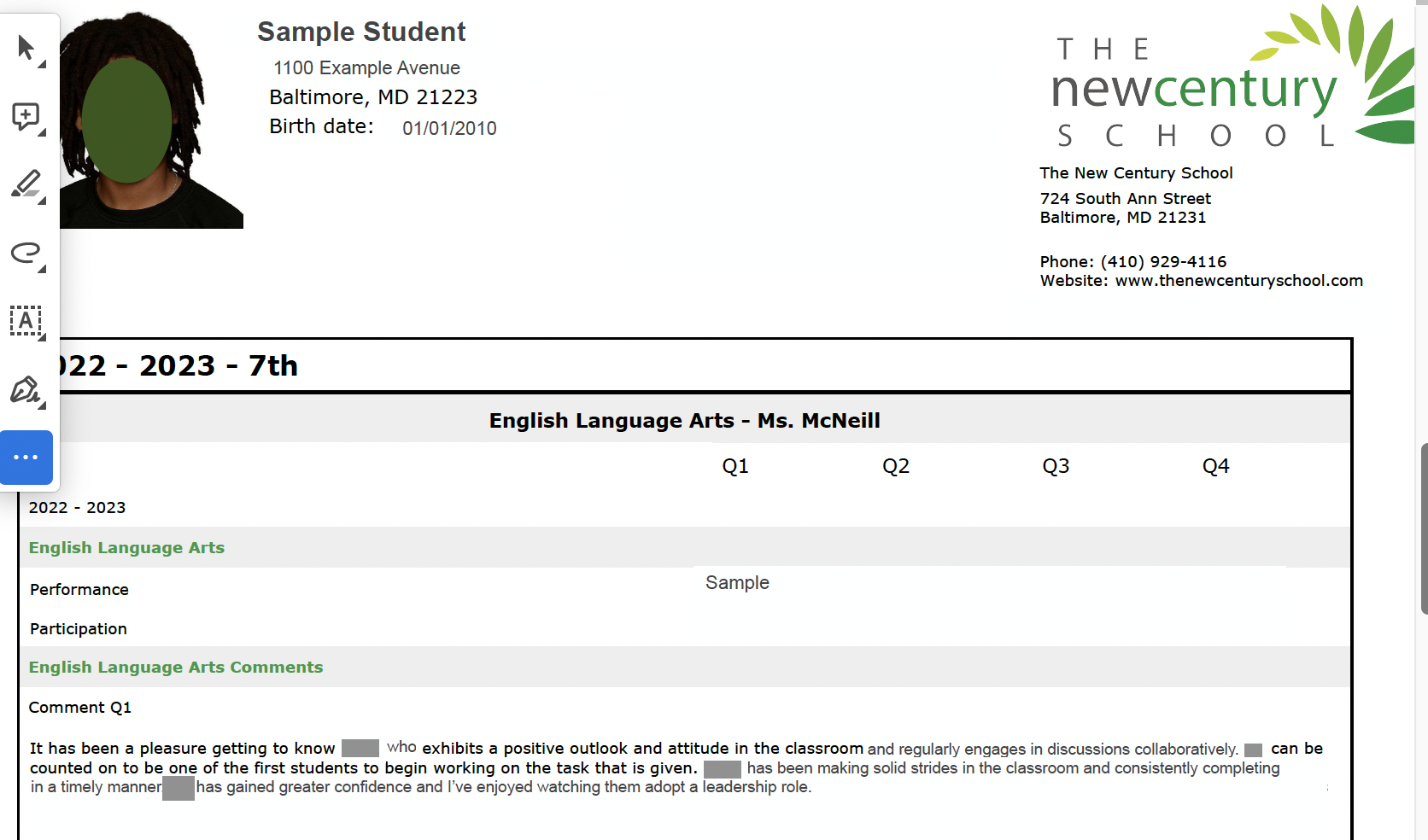
Task: Click the student photo
Action: pyautogui.click(x=151, y=120)
